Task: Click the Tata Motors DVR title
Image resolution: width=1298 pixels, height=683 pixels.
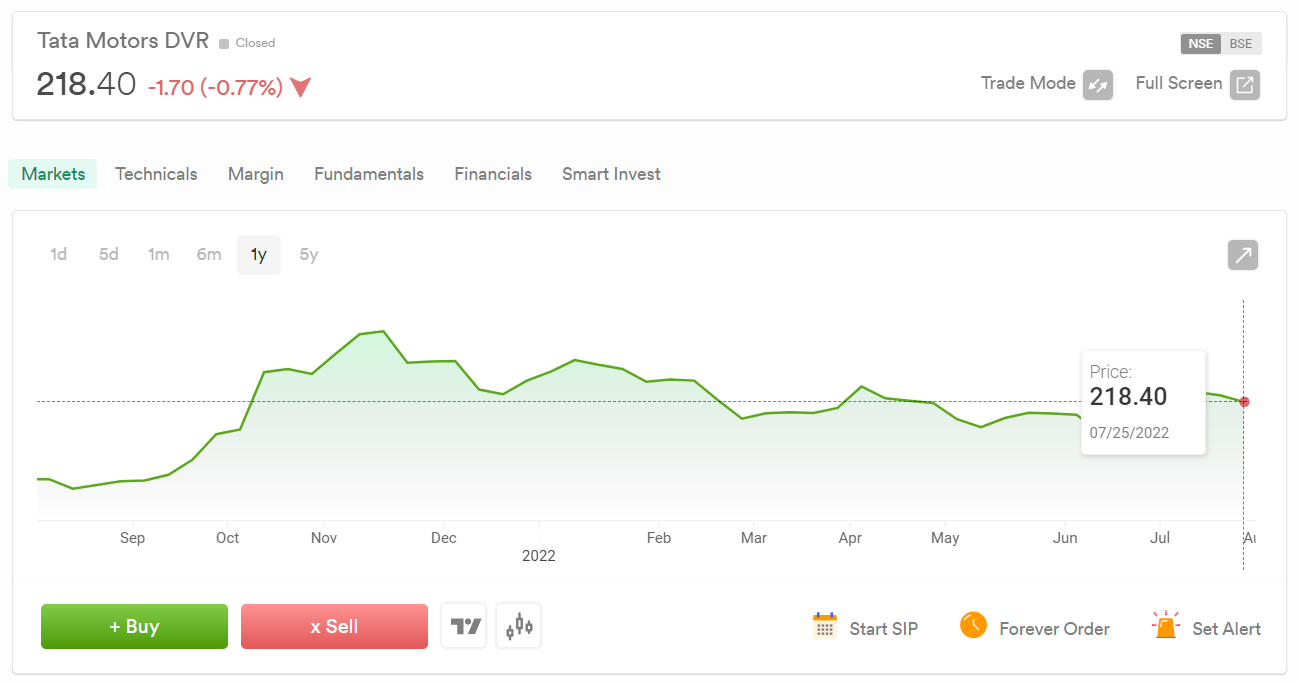Action: pos(123,41)
